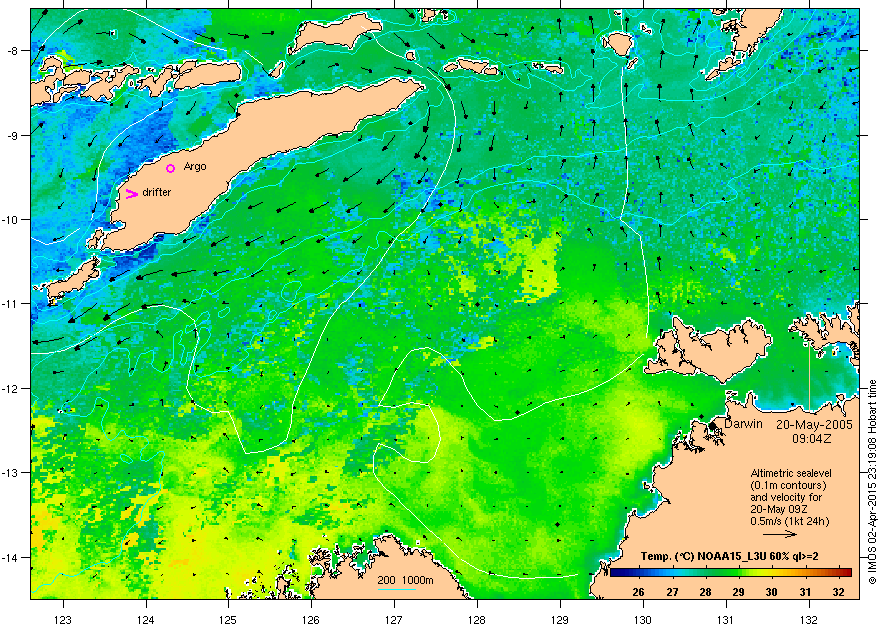Click the "Altimetric sealevel" legend text

pos(791,473)
